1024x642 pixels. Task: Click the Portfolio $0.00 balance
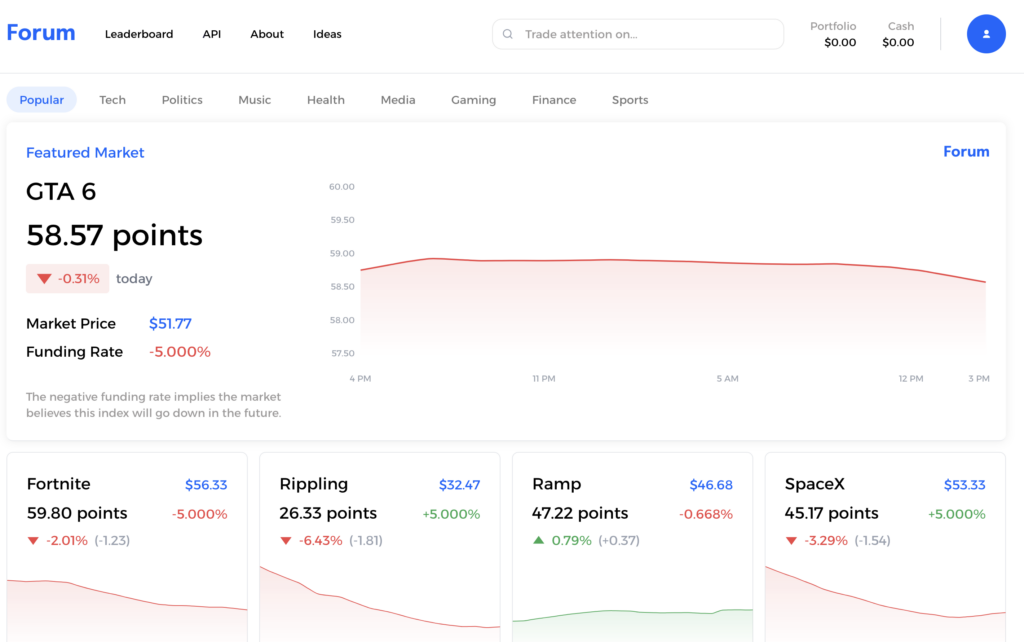[x=833, y=34]
